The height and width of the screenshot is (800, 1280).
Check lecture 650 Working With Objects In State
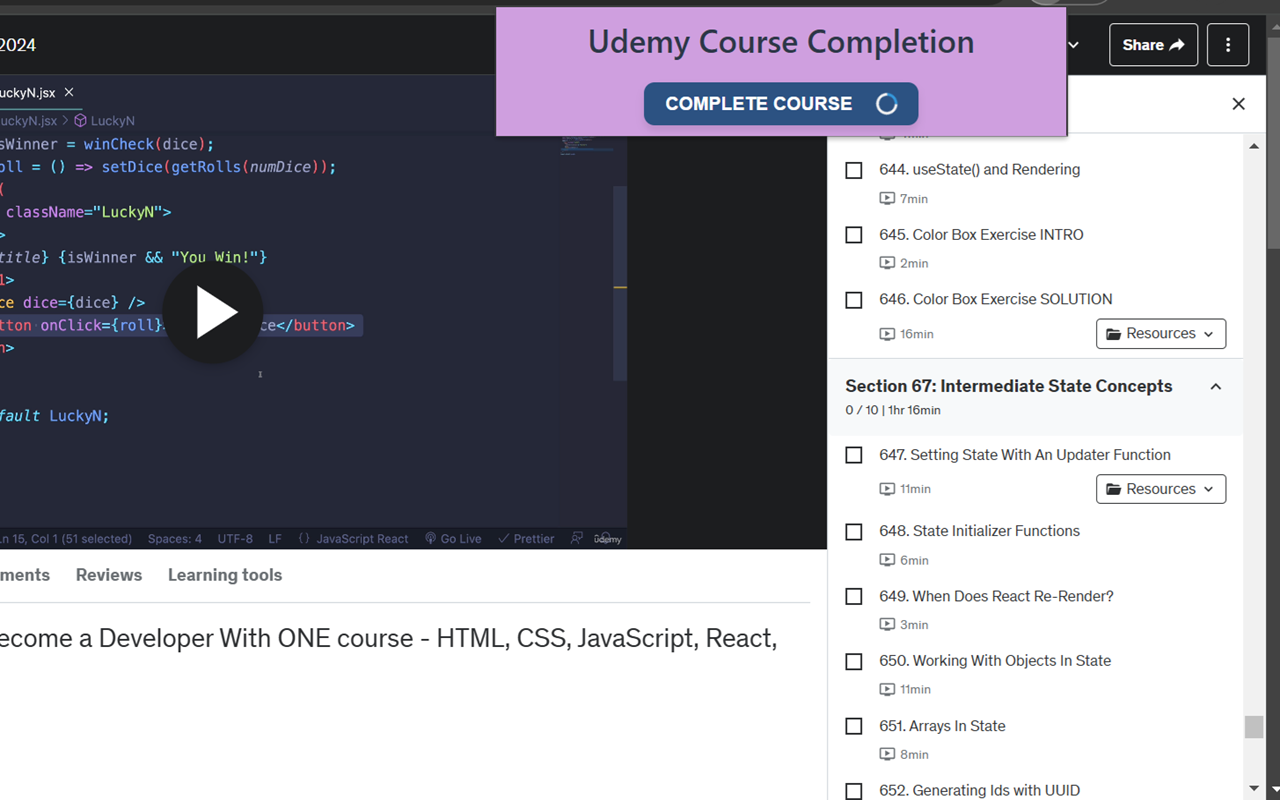(x=854, y=662)
